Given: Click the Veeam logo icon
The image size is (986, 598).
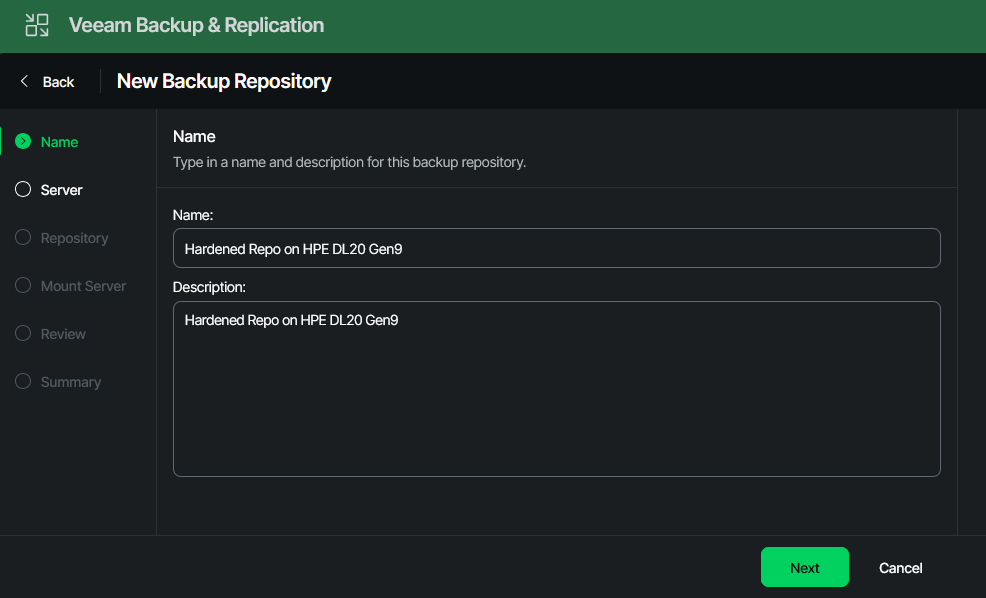Looking at the screenshot, I should (37, 25).
